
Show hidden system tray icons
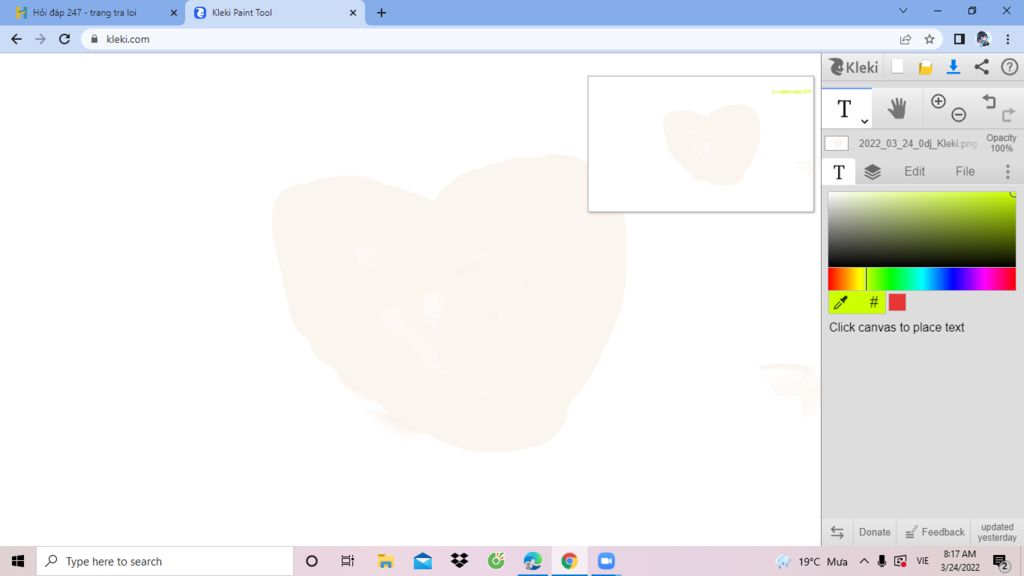(863, 561)
